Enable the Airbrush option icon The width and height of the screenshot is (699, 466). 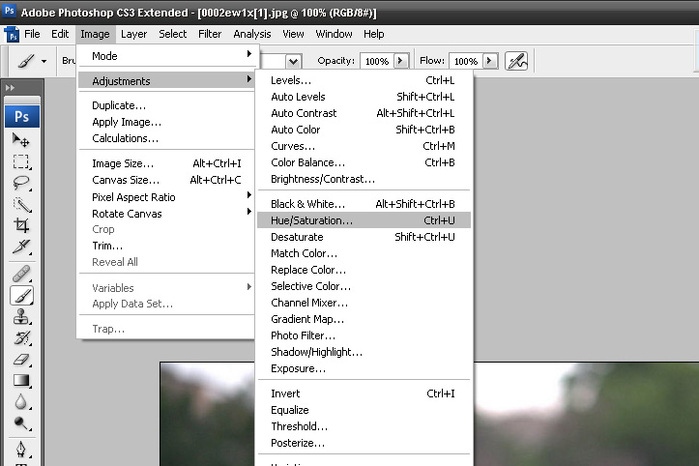516,61
